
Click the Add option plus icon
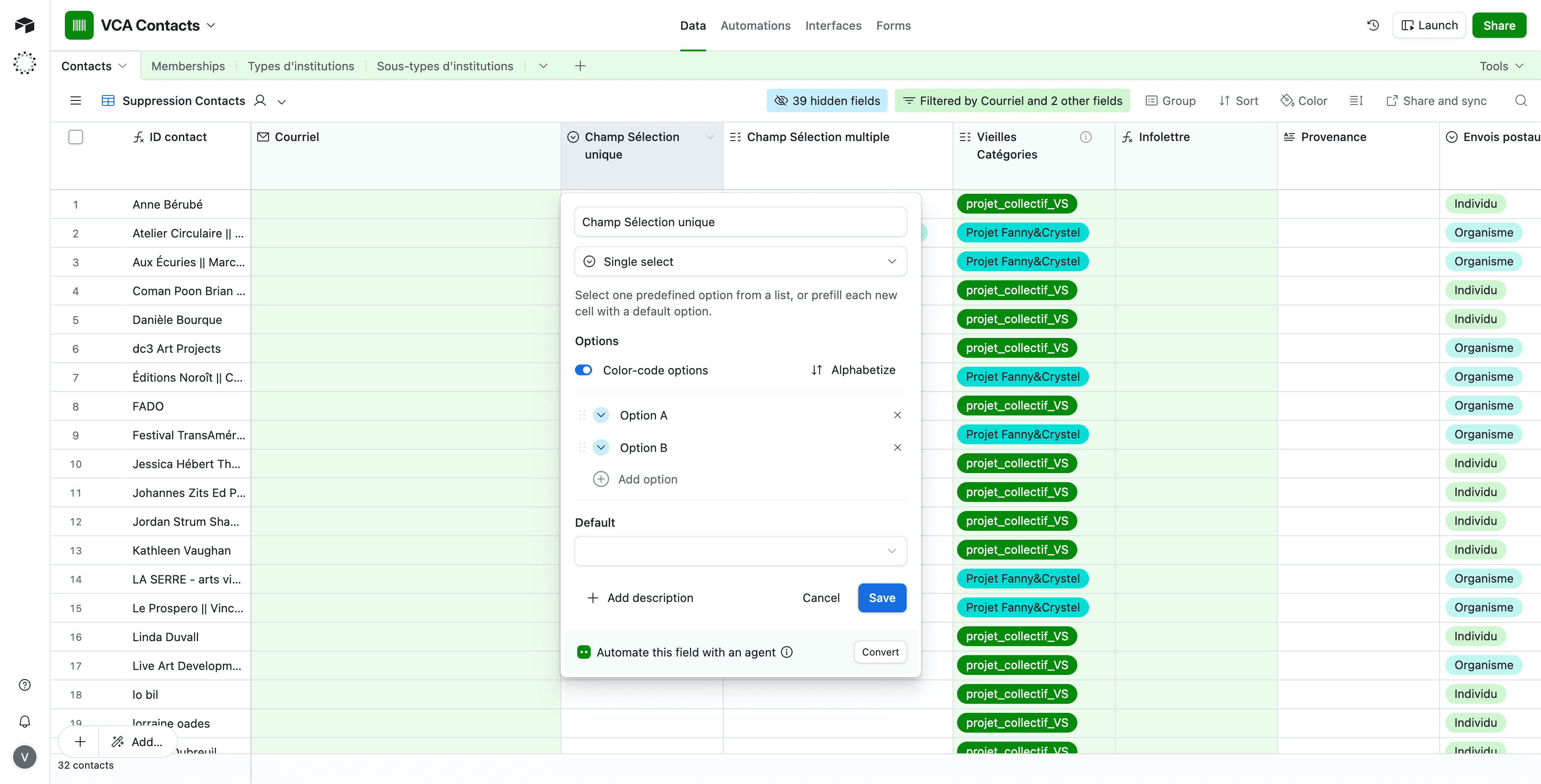tap(601, 479)
